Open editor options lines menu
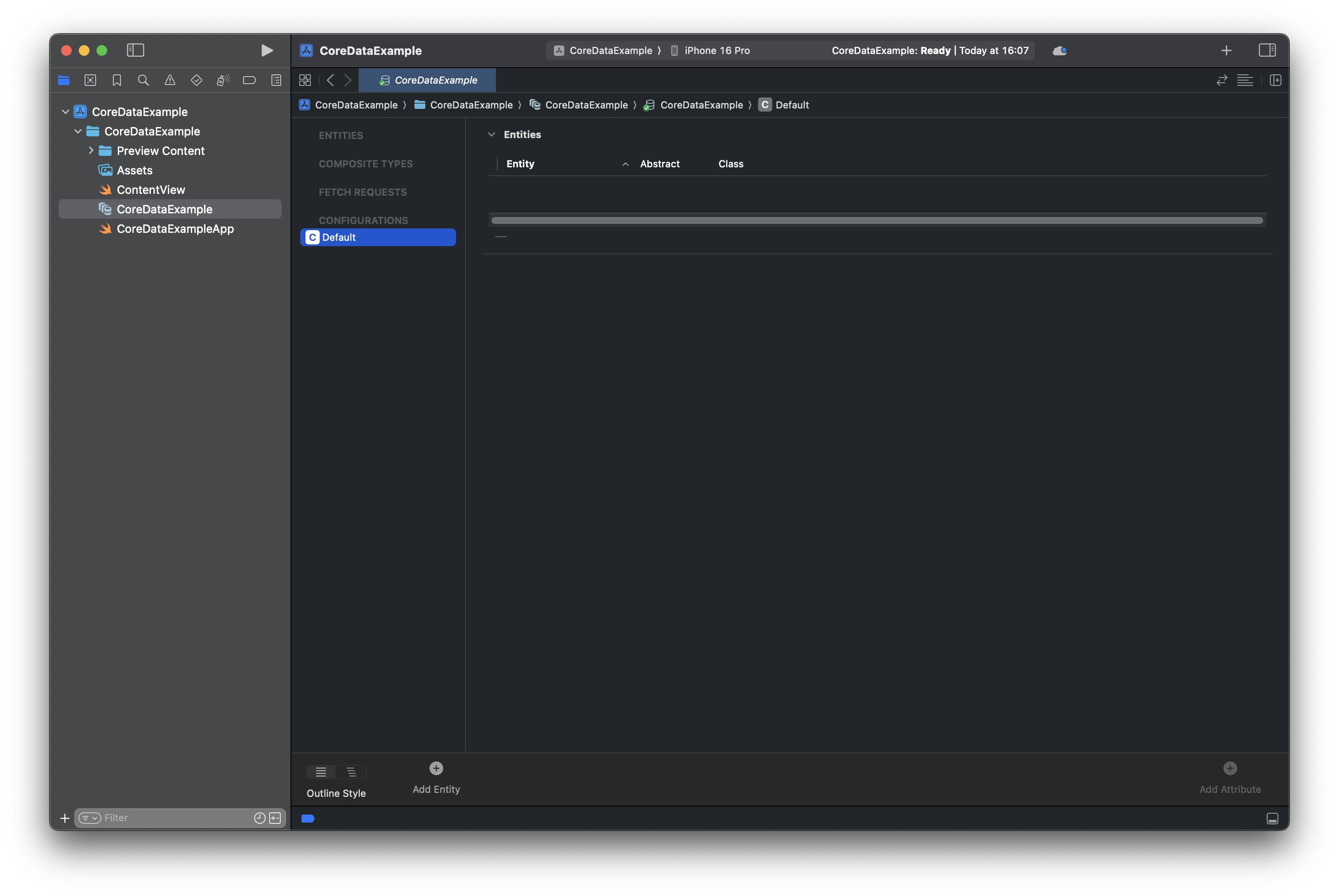The image size is (1339, 896). [1245, 81]
